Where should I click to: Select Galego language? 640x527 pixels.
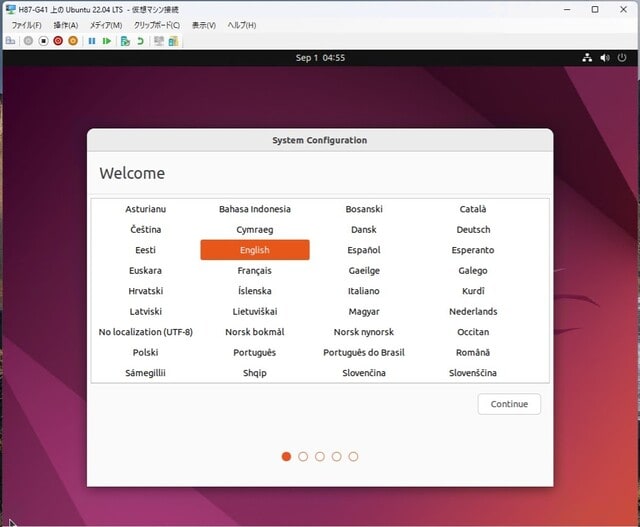point(473,271)
